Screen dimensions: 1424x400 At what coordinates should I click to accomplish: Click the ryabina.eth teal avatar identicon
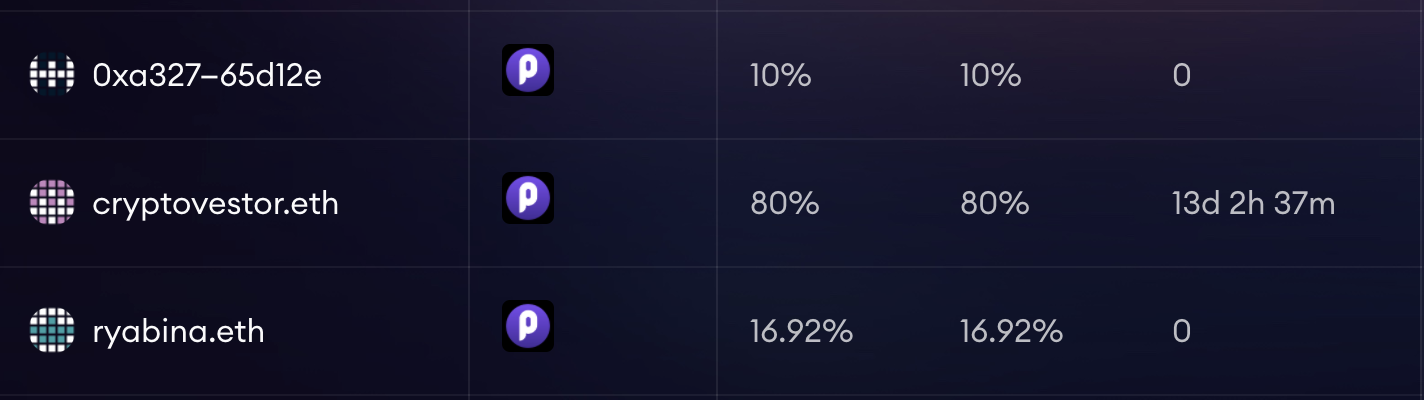click(x=52, y=331)
